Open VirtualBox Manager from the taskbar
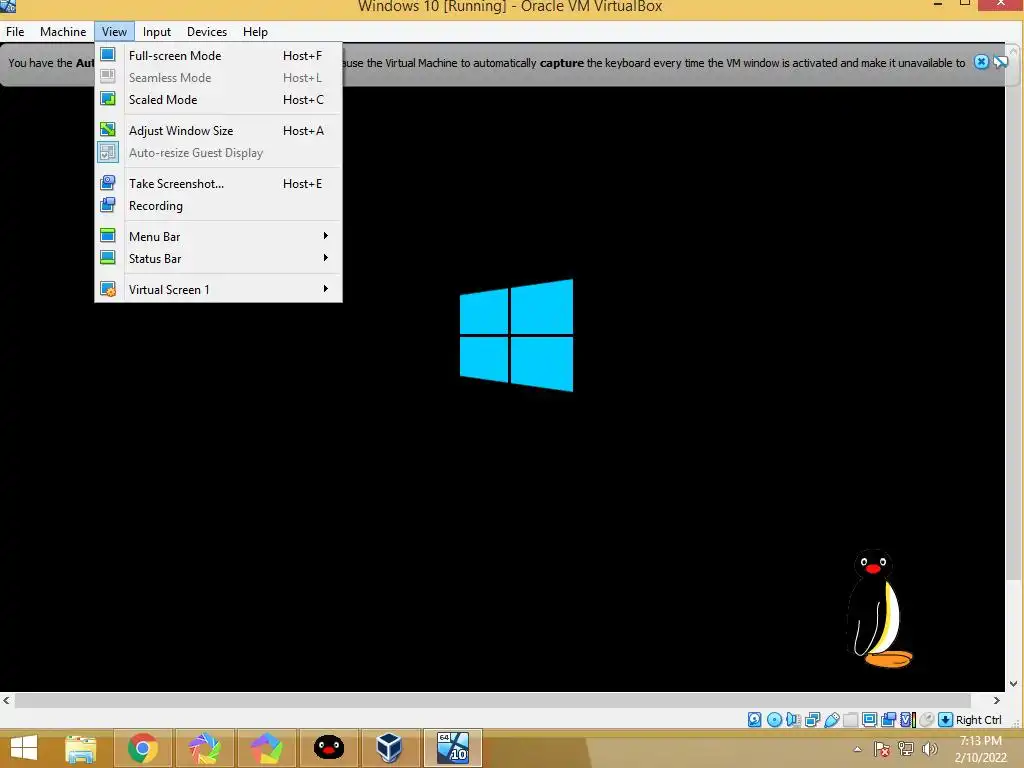1024x768 pixels. (x=389, y=748)
